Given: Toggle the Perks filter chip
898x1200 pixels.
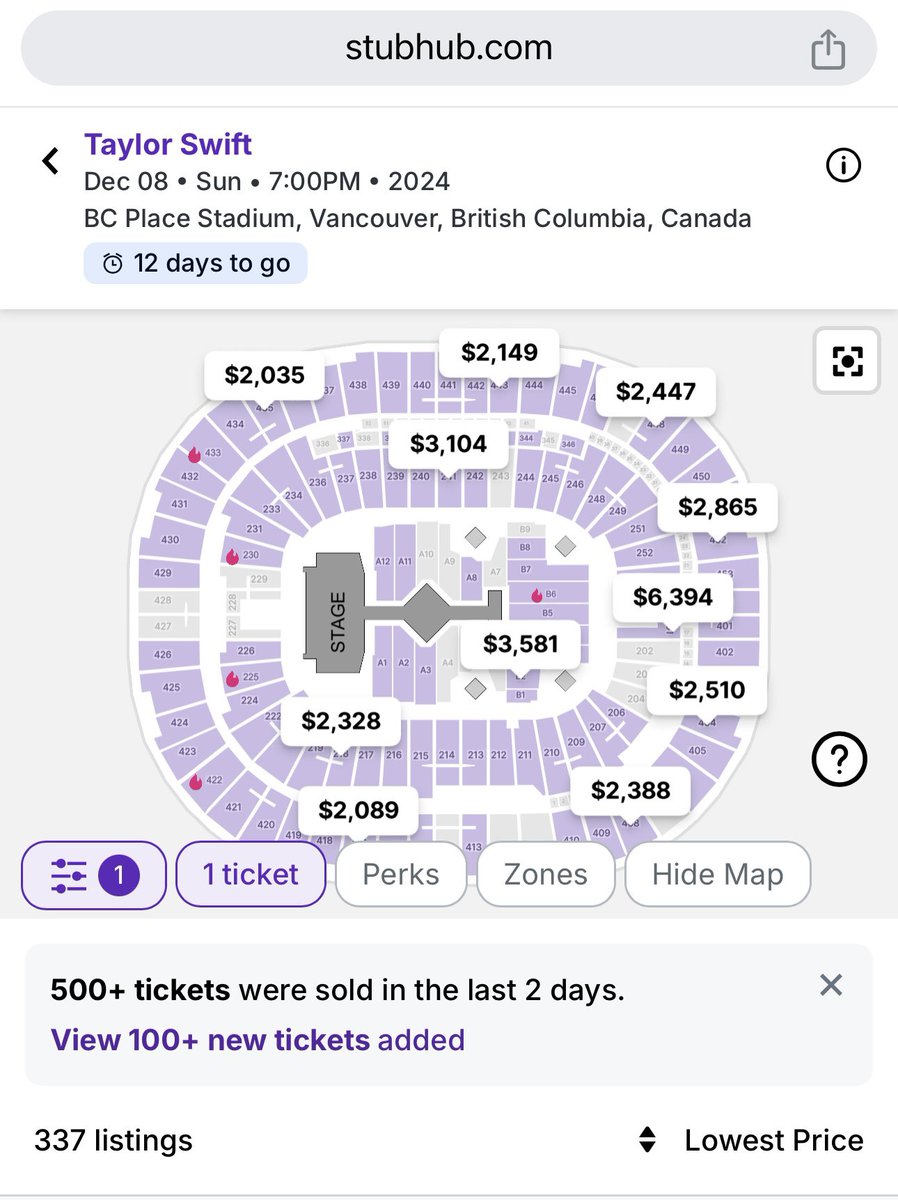Looking at the screenshot, I should [x=400, y=875].
